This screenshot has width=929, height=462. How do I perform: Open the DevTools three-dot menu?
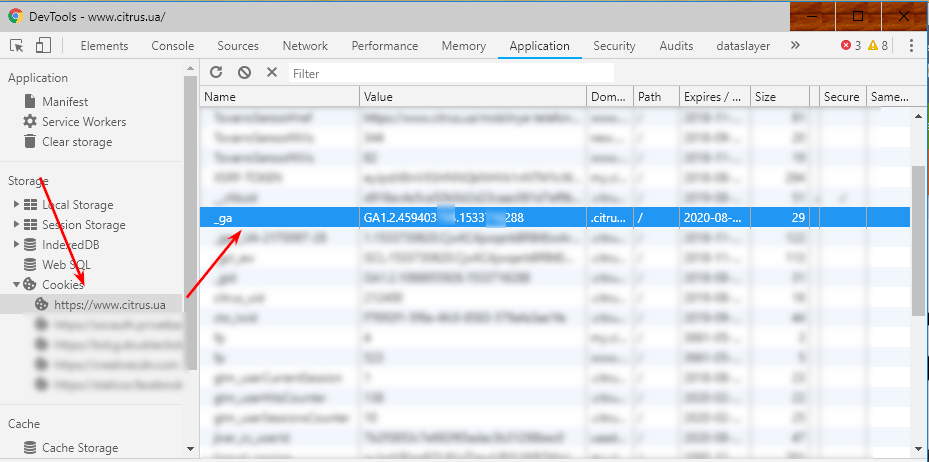(x=911, y=46)
